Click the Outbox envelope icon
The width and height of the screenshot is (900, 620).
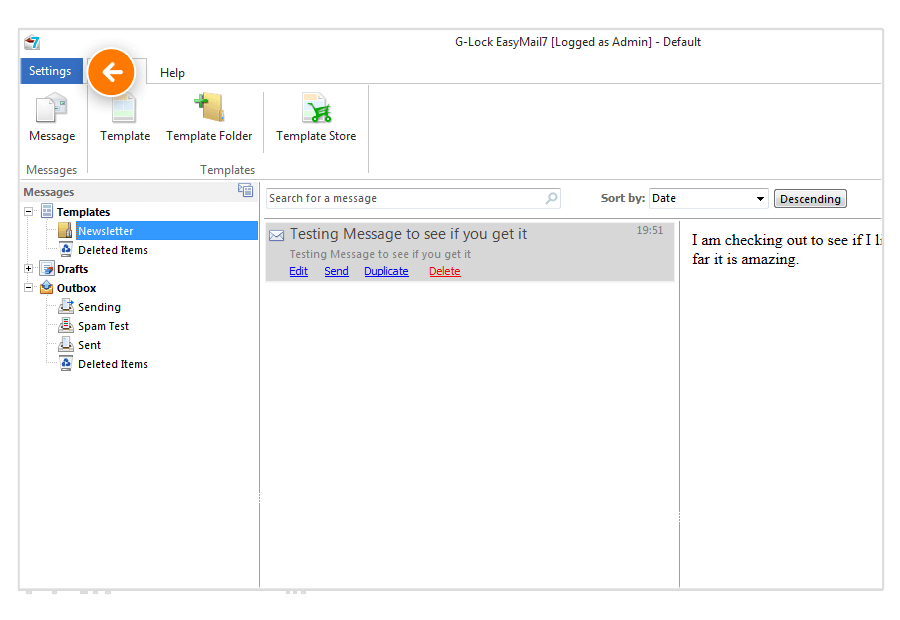47,287
